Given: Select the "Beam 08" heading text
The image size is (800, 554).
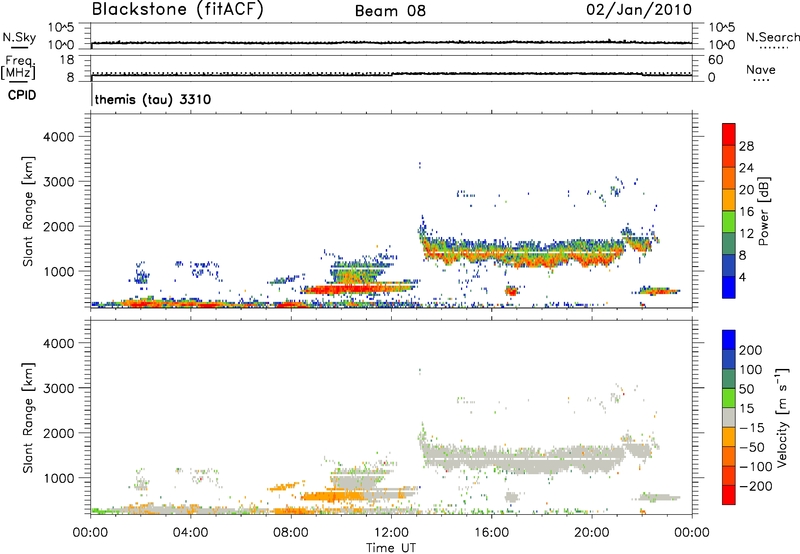Looking at the screenshot, I should pyautogui.click(x=390, y=11).
